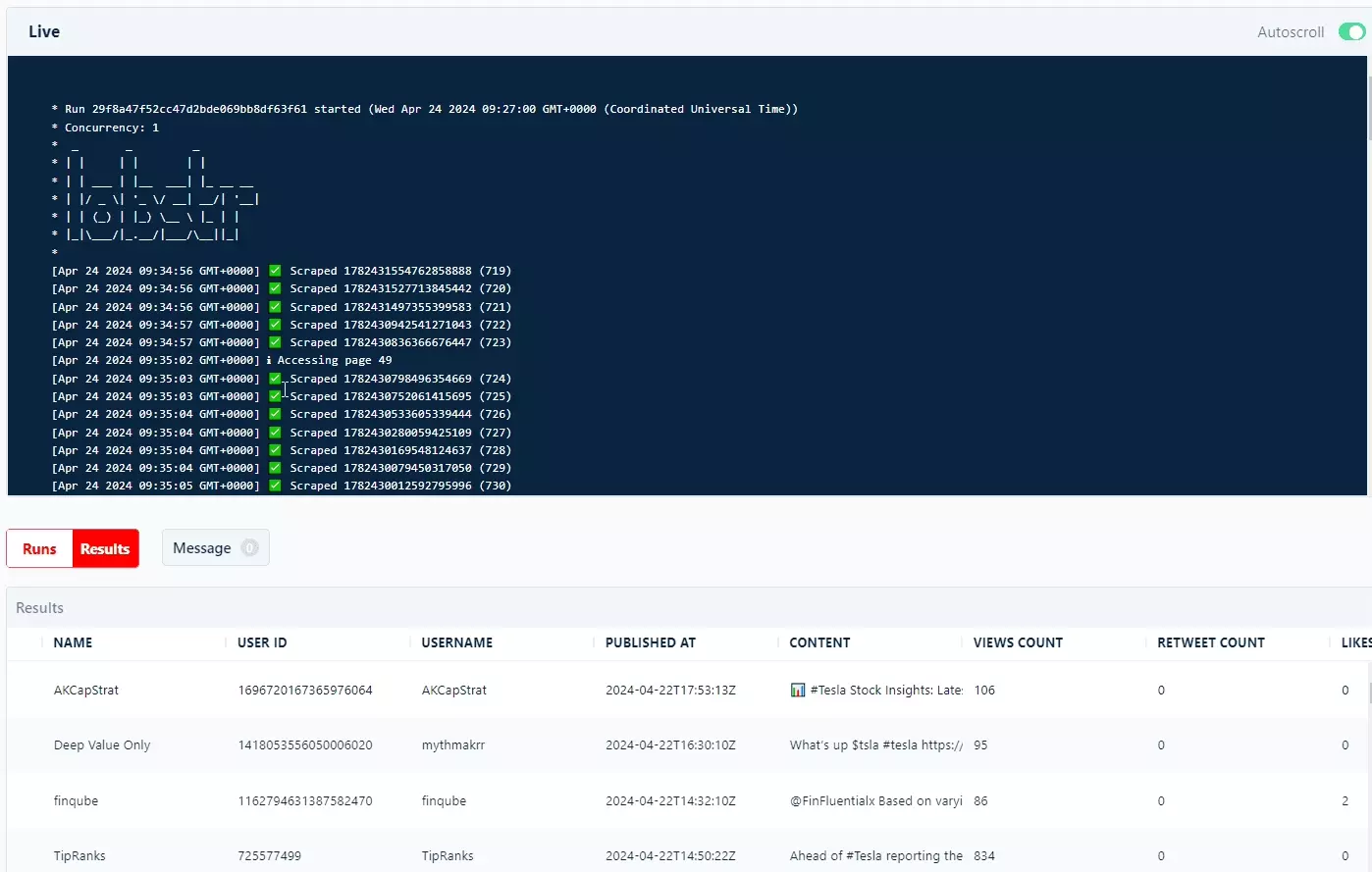Click the Message count badge
Screen dimensions: 1372x872
[x=250, y=548]
